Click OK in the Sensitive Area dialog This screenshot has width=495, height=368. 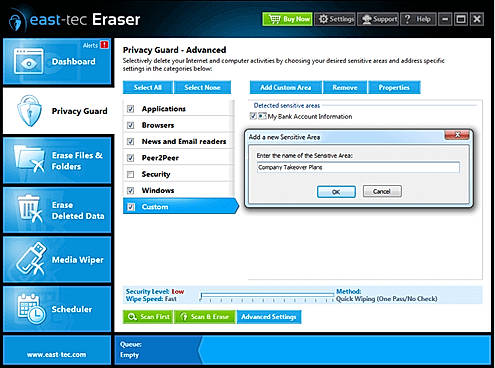(336, 192)
